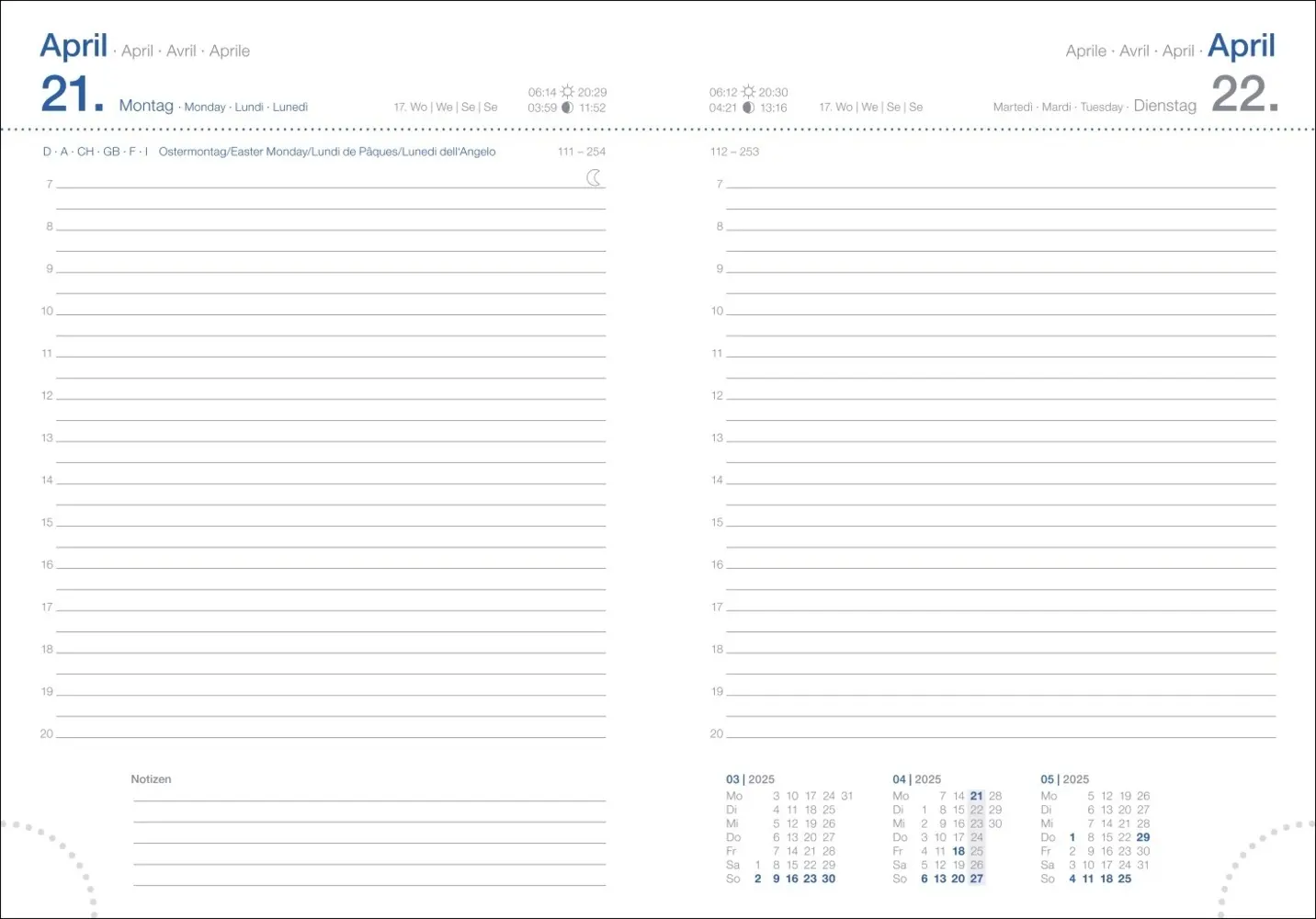
Task: Click the French month 'Avril' on left page
Action: tap(181, 51)
